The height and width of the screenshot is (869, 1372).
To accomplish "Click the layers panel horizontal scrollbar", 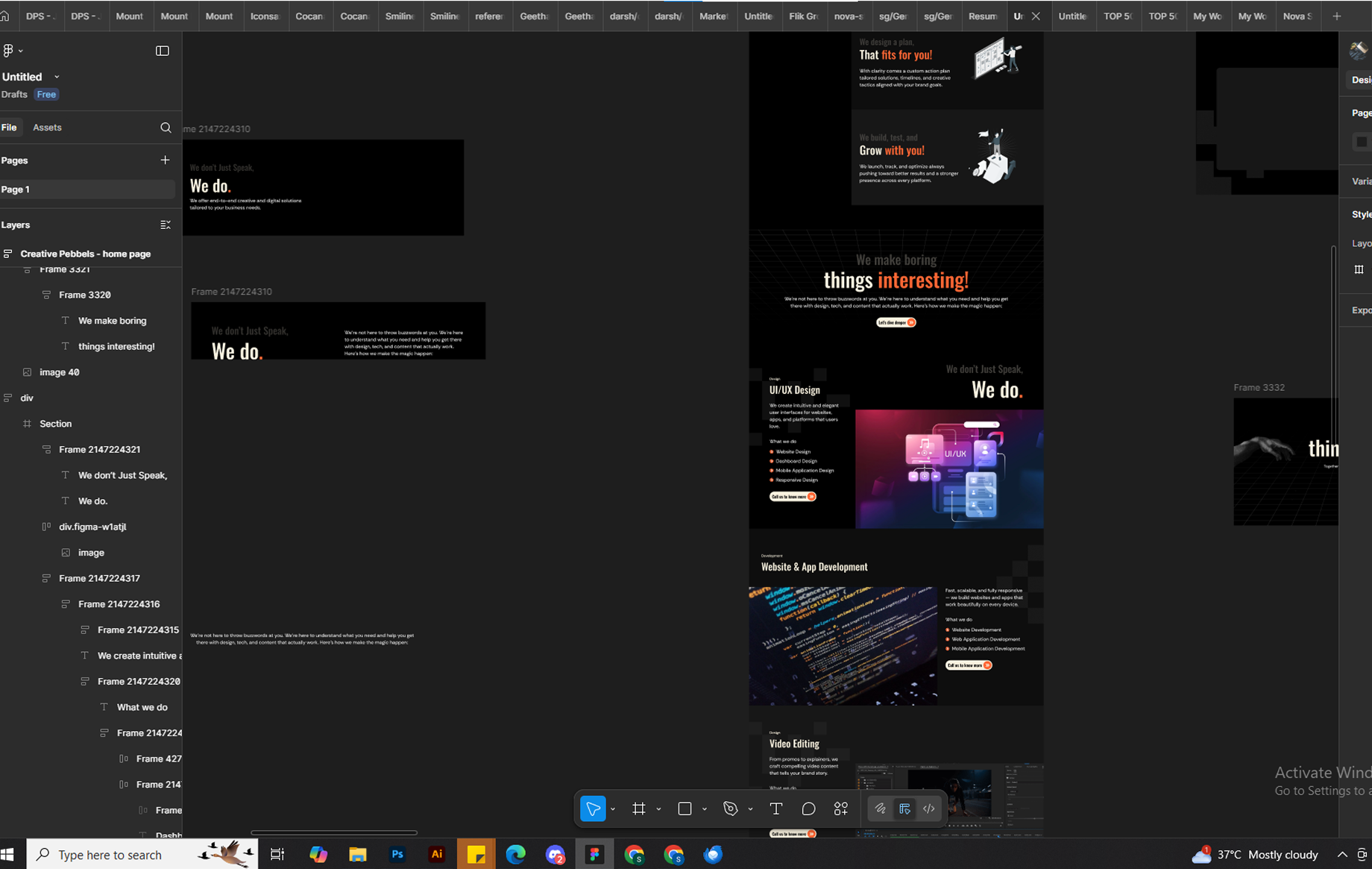I will (x=334, y=832).
